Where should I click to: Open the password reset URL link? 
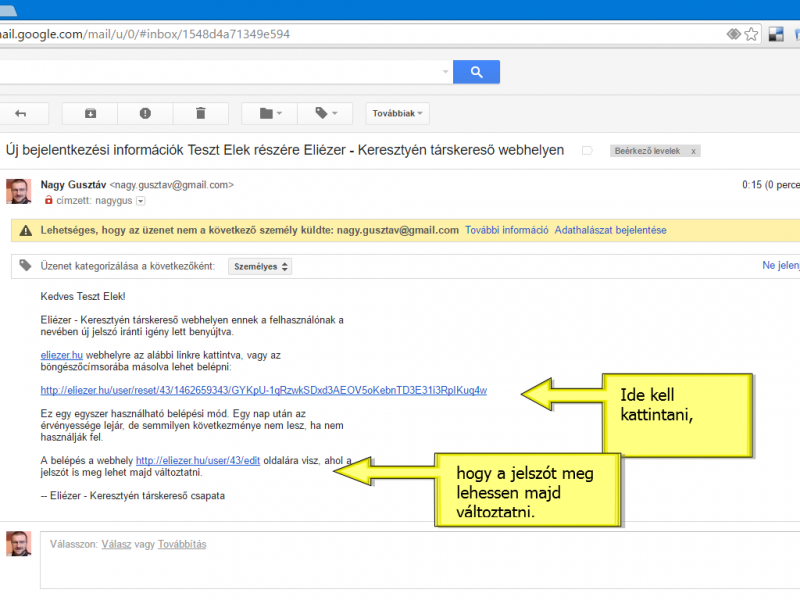coord(264,390)
